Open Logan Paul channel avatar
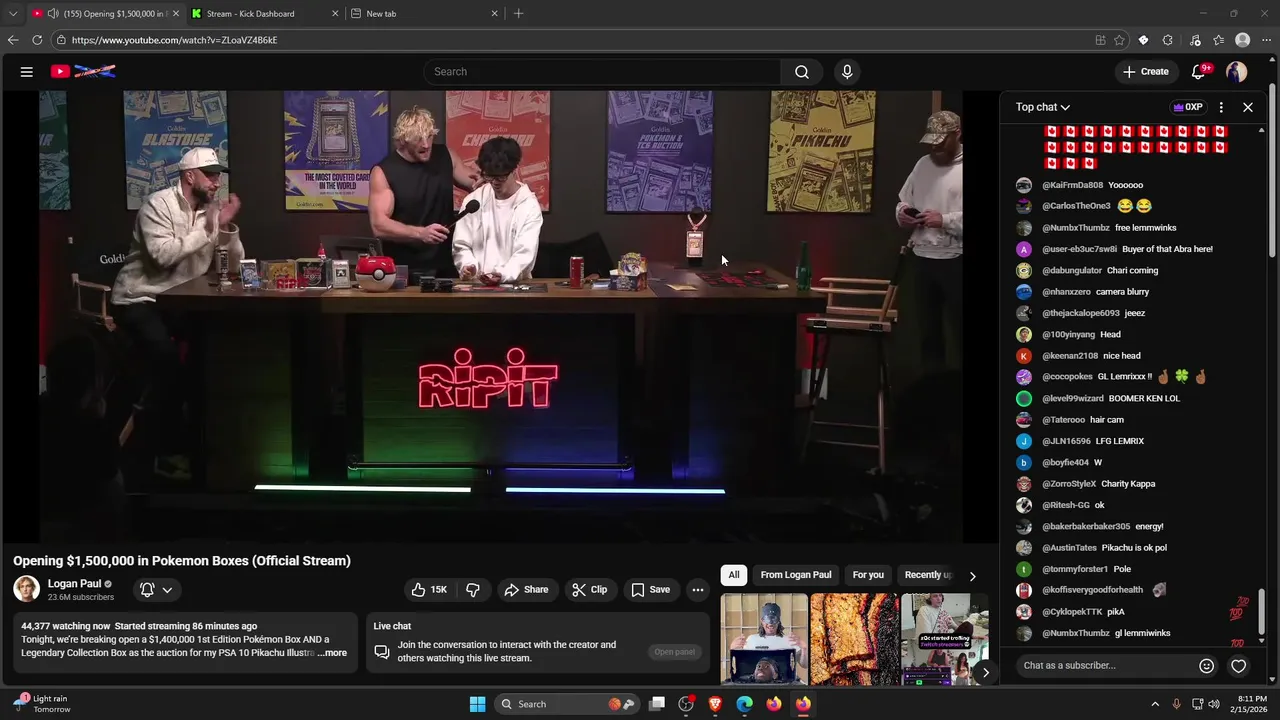Viewport: 1280px width, 720px height. click(27, 589)
